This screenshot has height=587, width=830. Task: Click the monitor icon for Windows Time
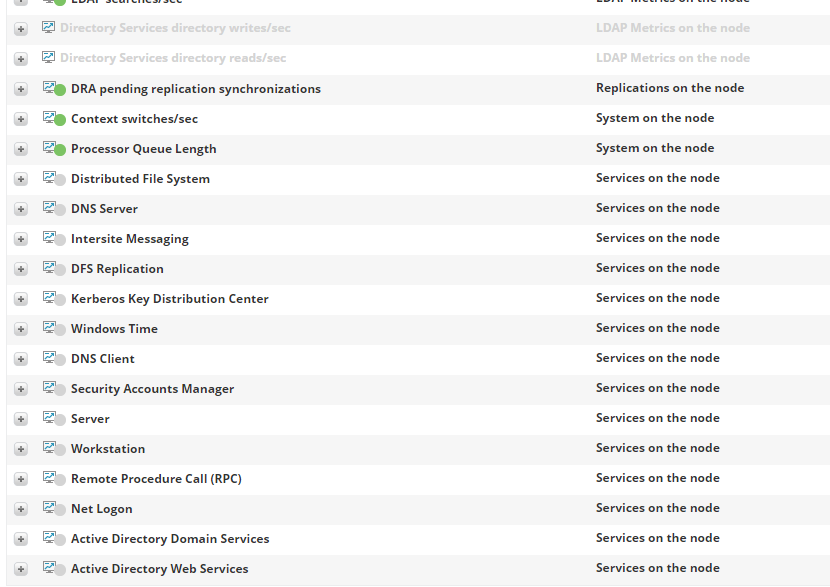click(x=54, y=329)
